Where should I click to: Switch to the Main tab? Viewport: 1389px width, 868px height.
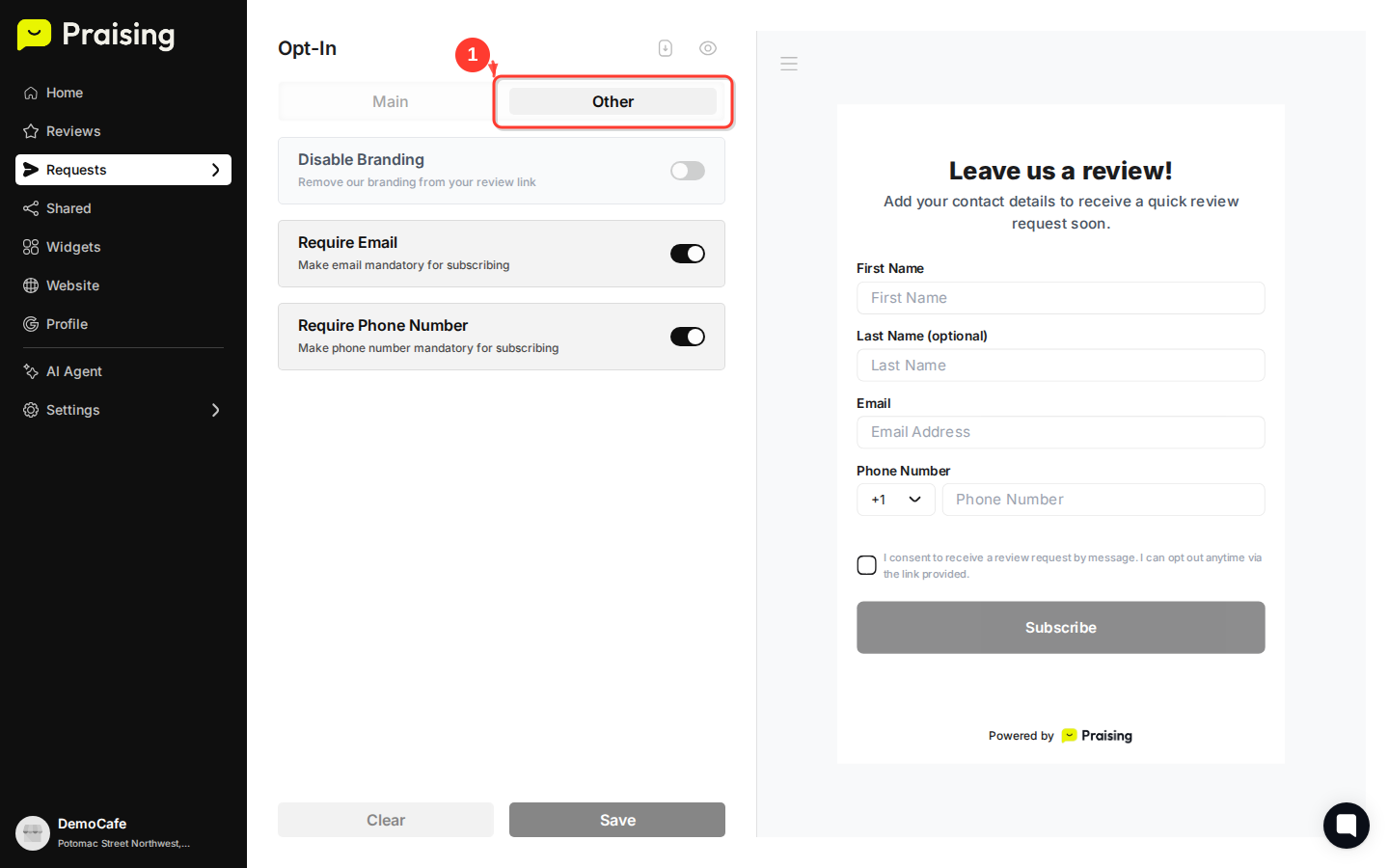[390, 101]
